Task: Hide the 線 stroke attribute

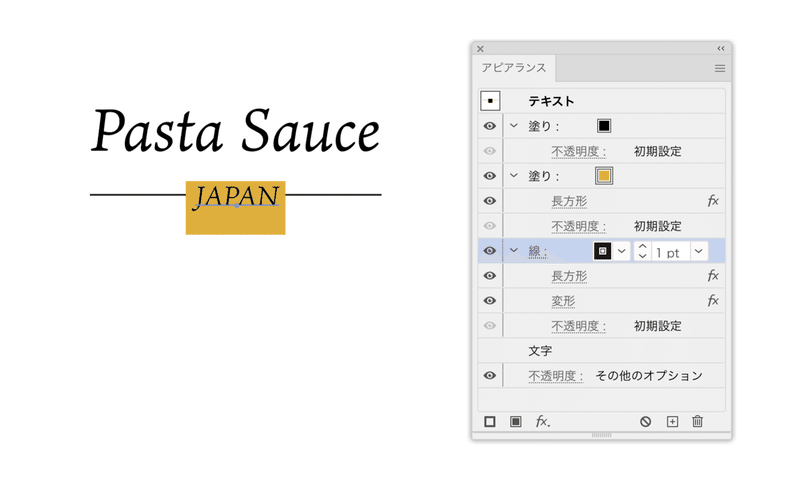Action: pos(490,251)
